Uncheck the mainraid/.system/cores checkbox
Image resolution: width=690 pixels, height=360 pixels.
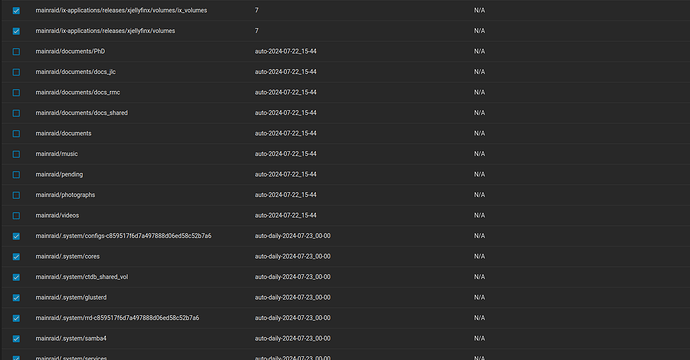pos(16,257)
